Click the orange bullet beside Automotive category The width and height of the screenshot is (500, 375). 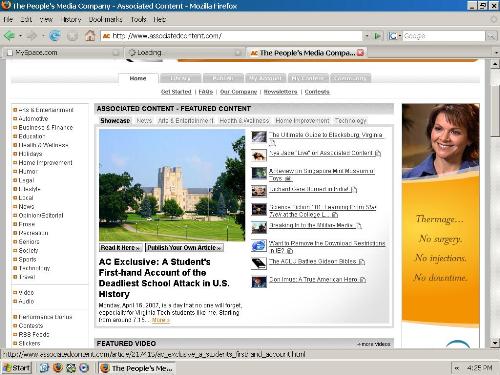(15, 118)
